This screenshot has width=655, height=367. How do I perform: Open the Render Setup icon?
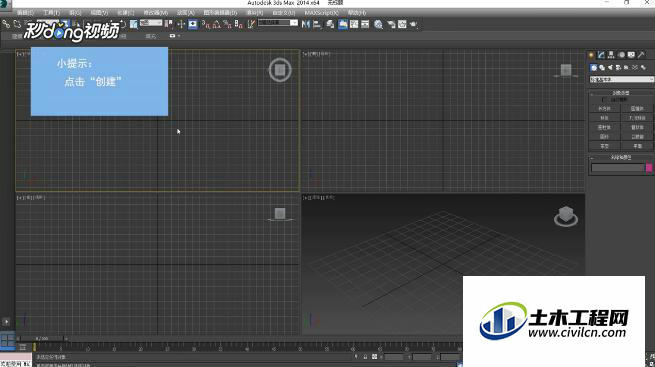click(x=391, y=24)
